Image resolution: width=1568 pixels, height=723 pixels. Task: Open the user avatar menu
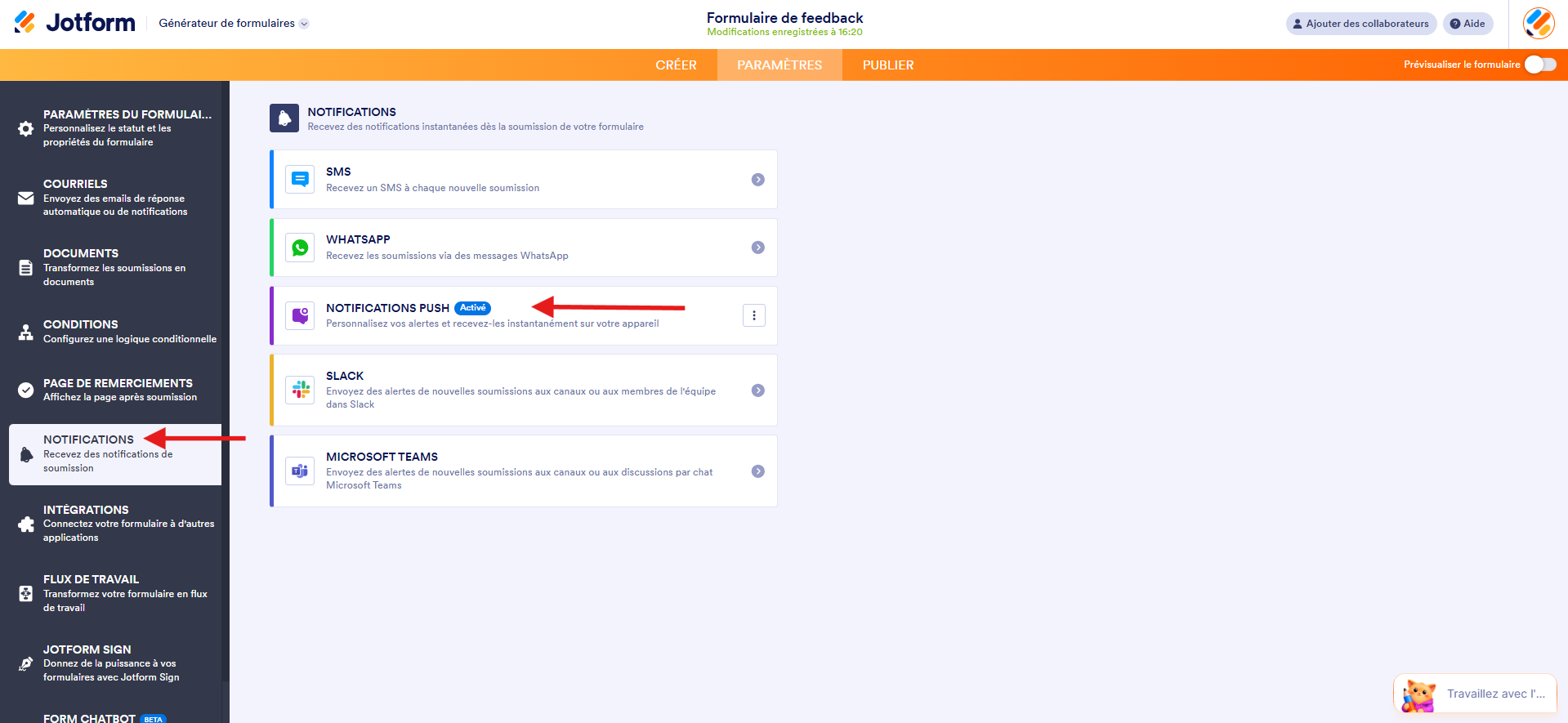point(1539,23)
